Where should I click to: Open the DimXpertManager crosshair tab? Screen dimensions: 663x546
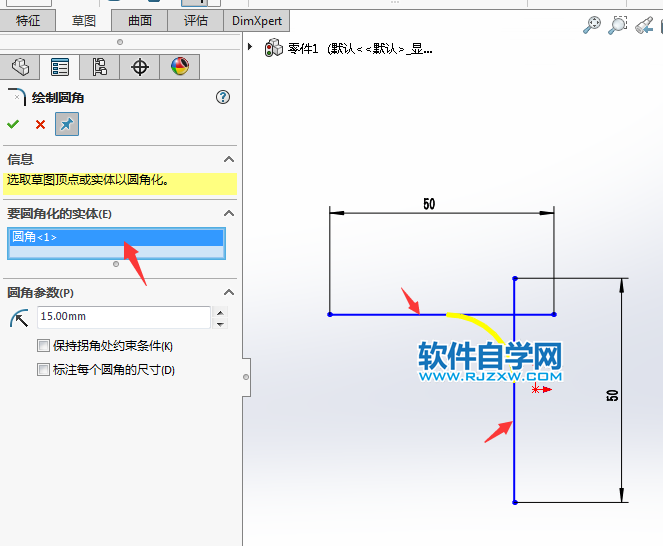click(x=140, y=67)
